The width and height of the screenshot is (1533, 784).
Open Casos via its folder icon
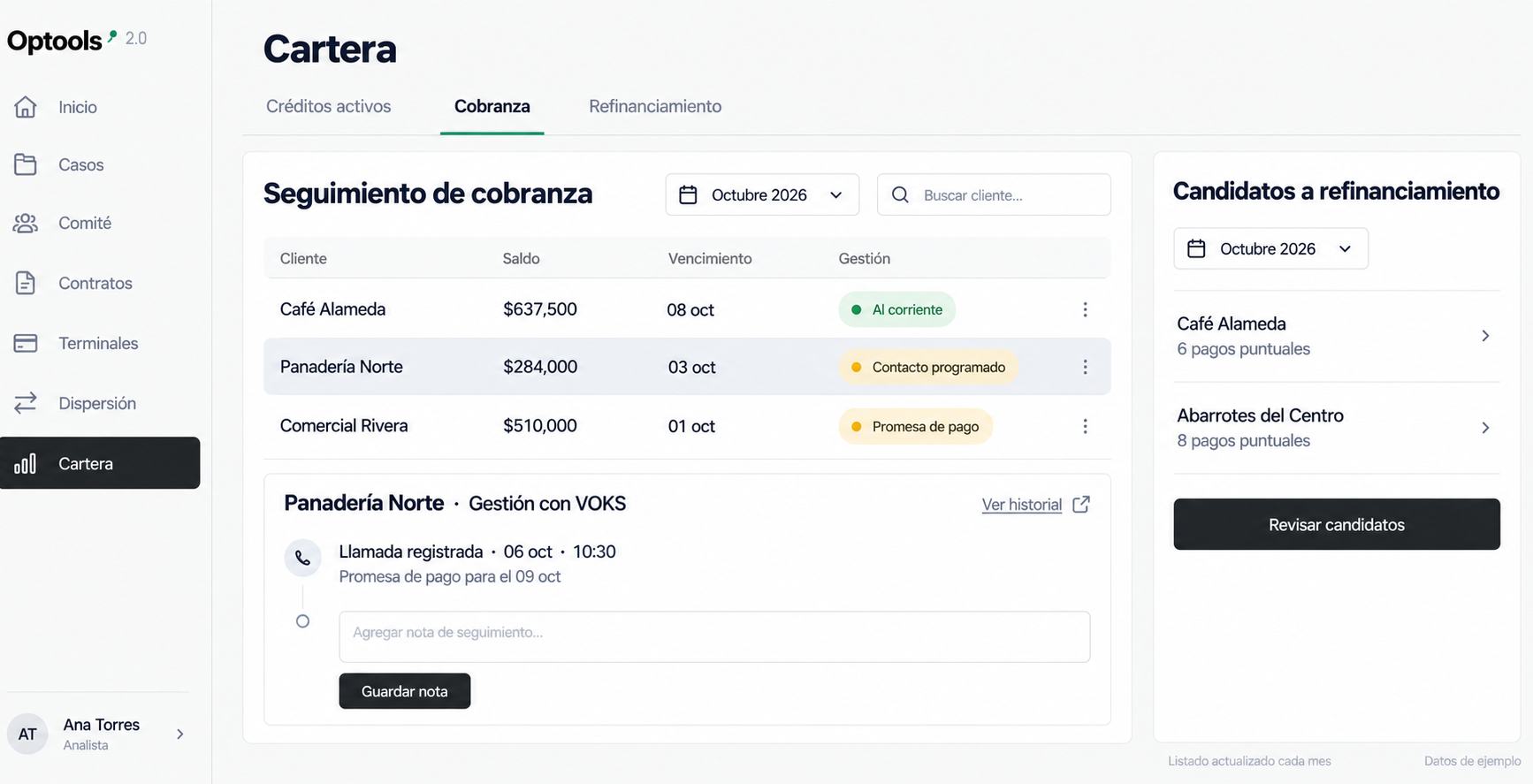[26, 164]
